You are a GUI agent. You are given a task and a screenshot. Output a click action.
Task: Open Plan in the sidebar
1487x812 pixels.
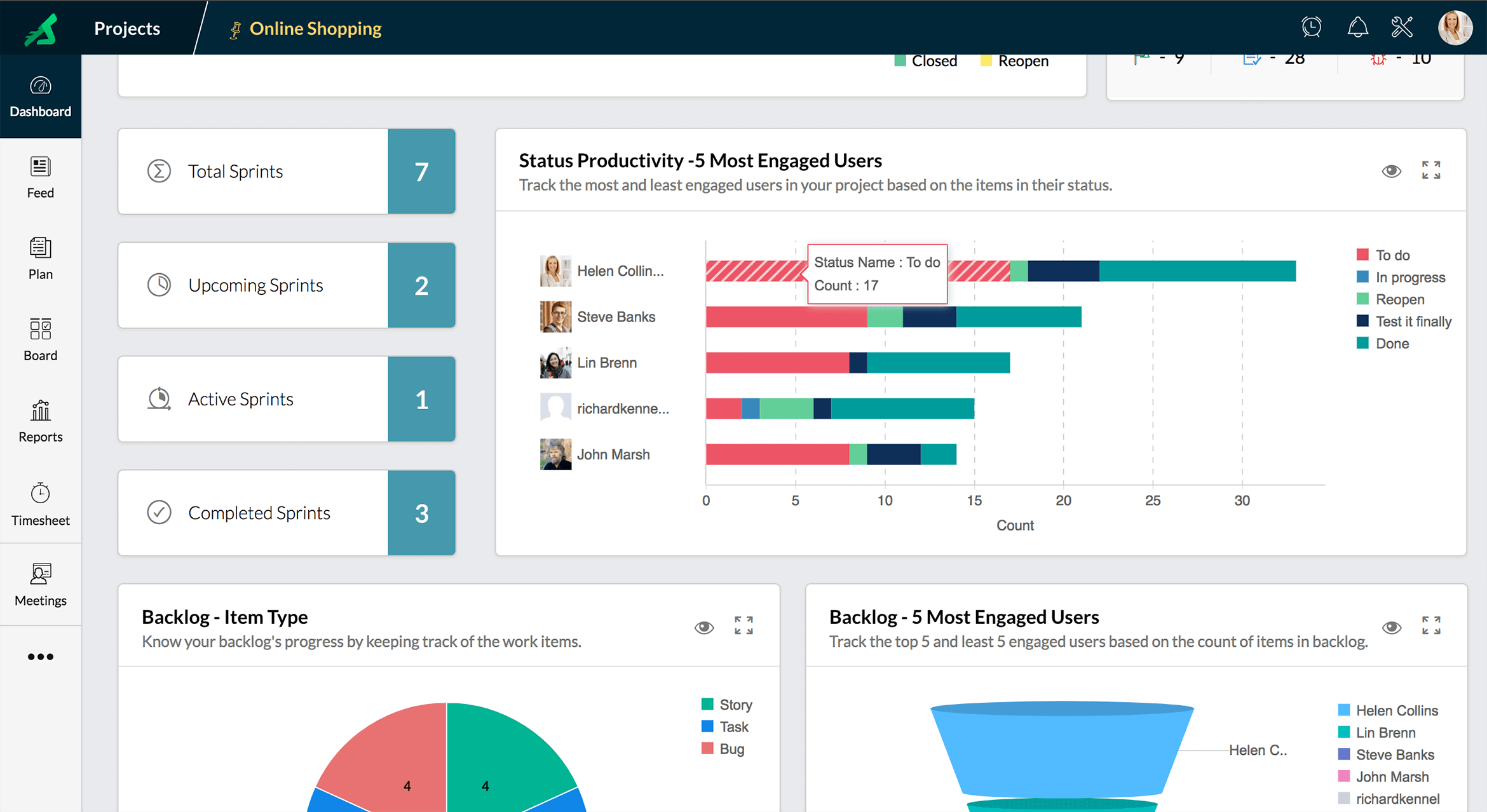tap(41, 259)
